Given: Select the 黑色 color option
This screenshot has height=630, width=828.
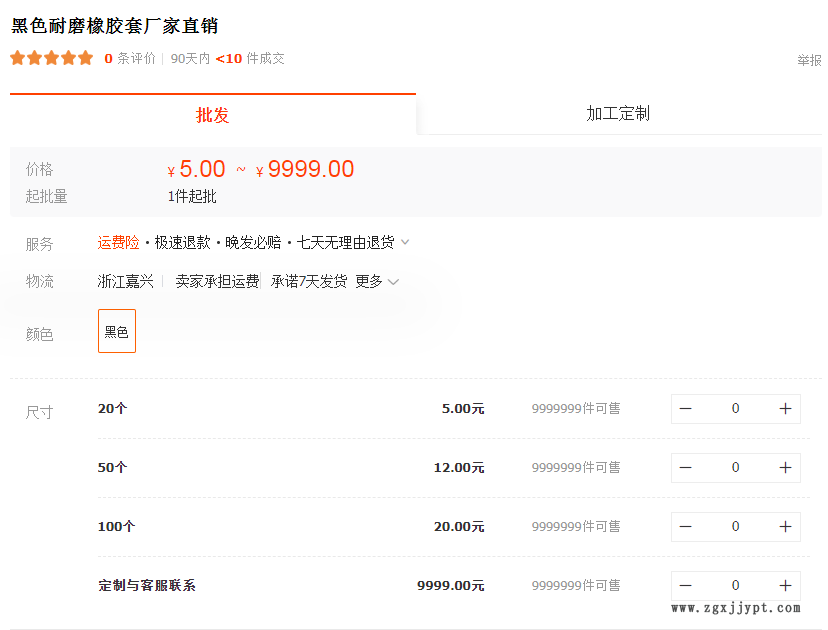Looking at the screenshot, I should pos(117,332).
